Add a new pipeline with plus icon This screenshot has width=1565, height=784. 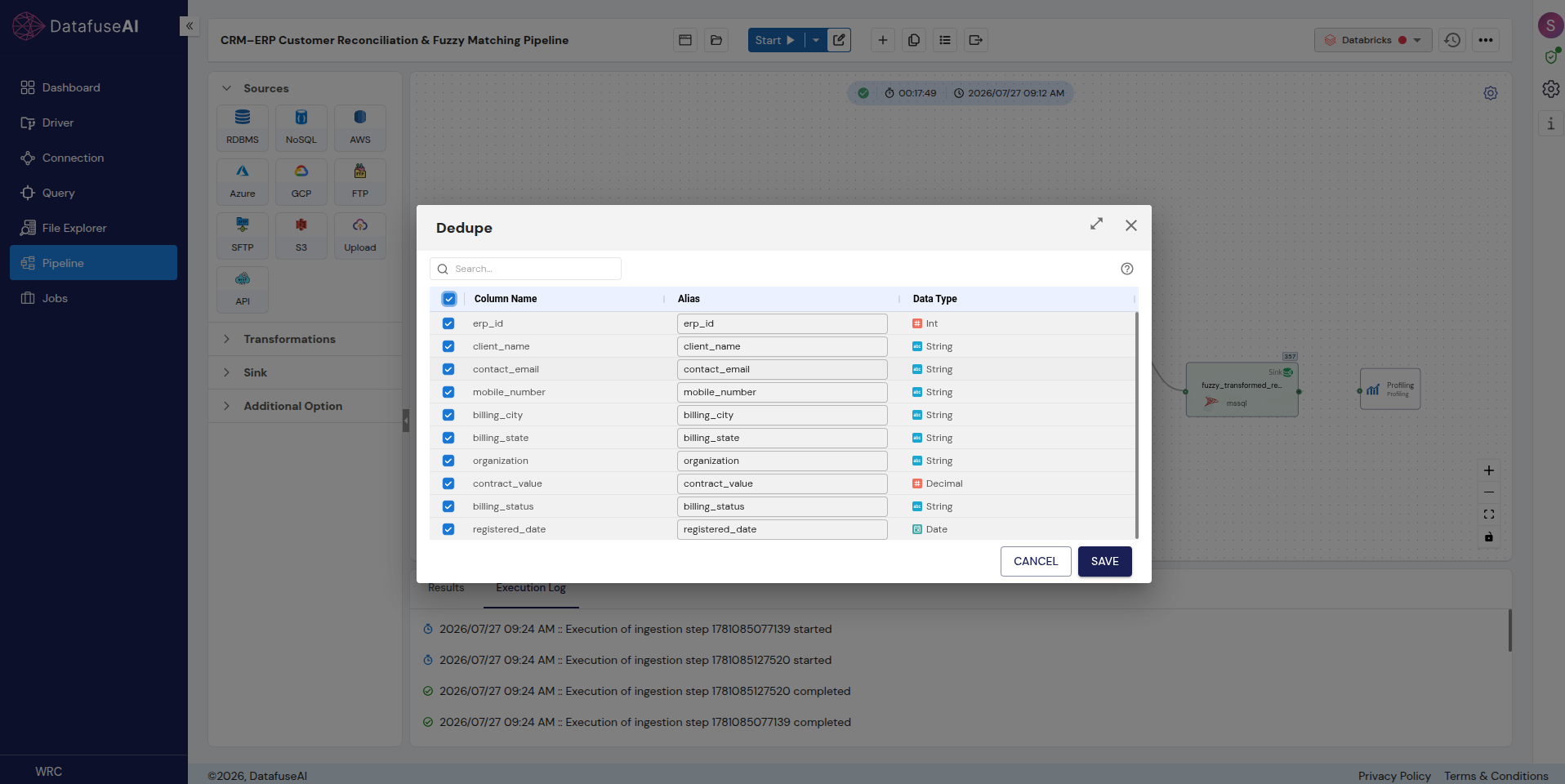tap(883, 40)
